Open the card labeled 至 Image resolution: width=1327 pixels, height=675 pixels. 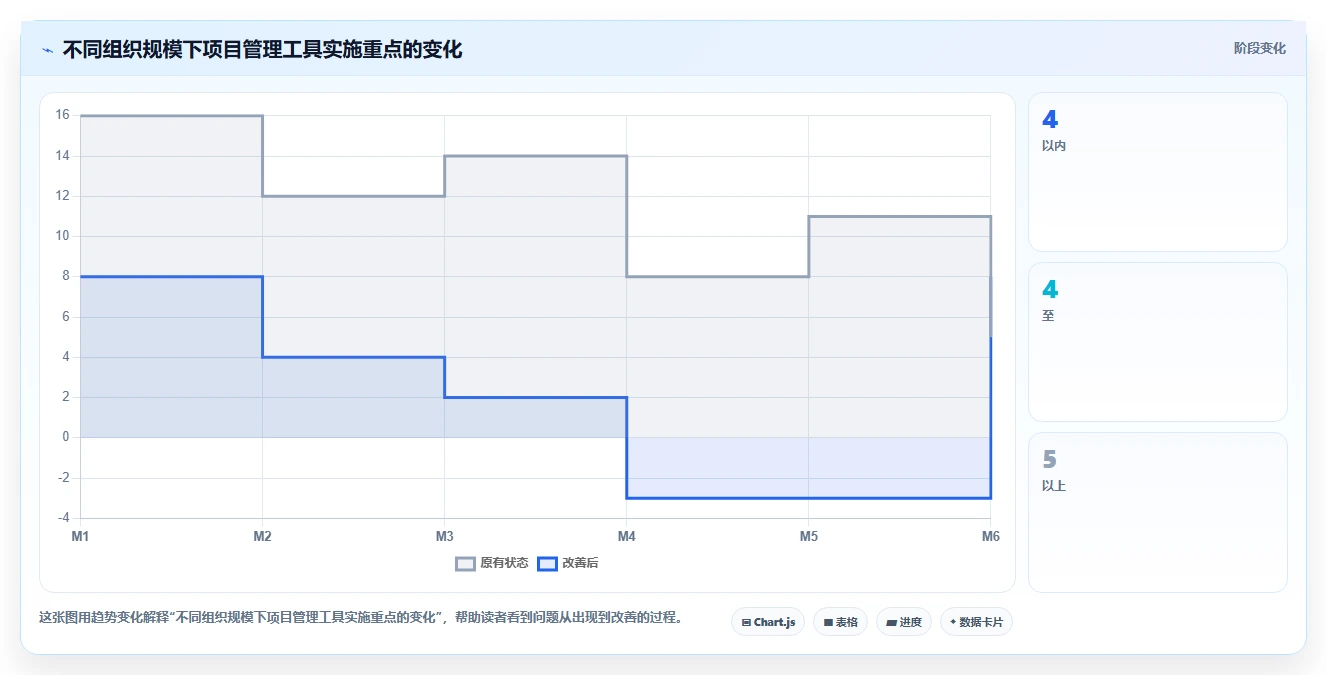coord(1157,342)
